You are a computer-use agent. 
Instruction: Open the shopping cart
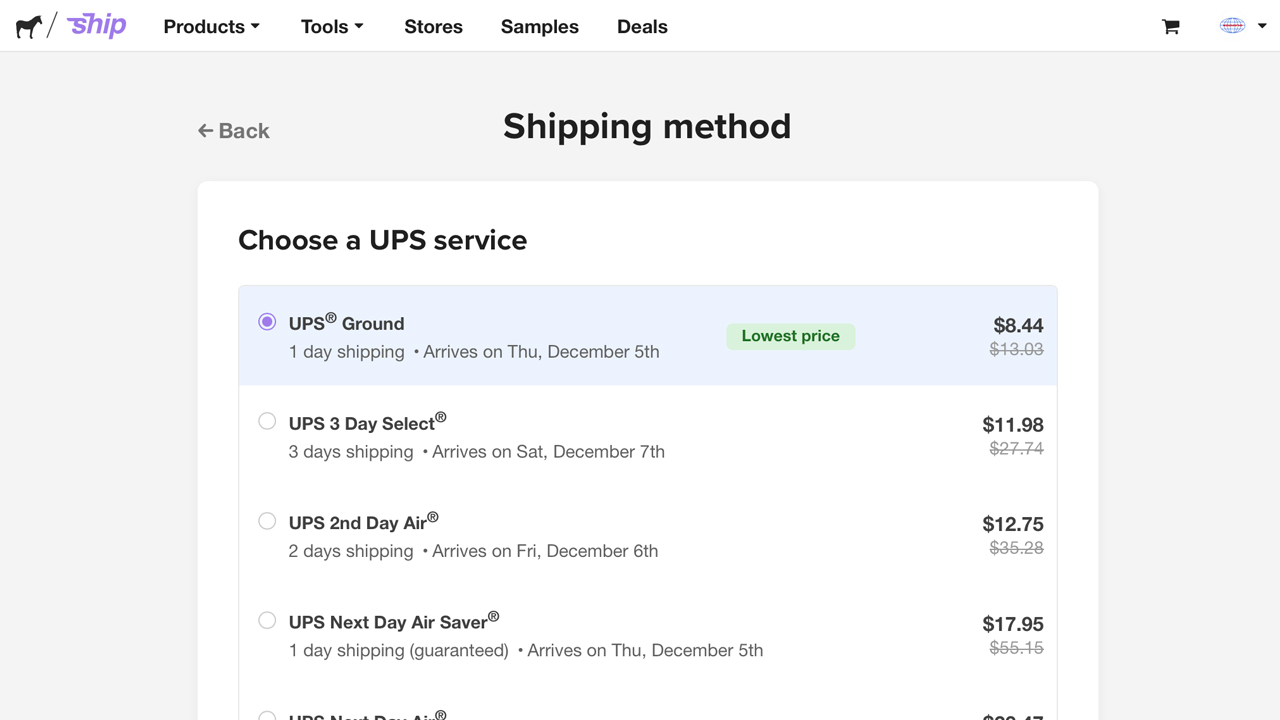click(x=1171, y=27)
